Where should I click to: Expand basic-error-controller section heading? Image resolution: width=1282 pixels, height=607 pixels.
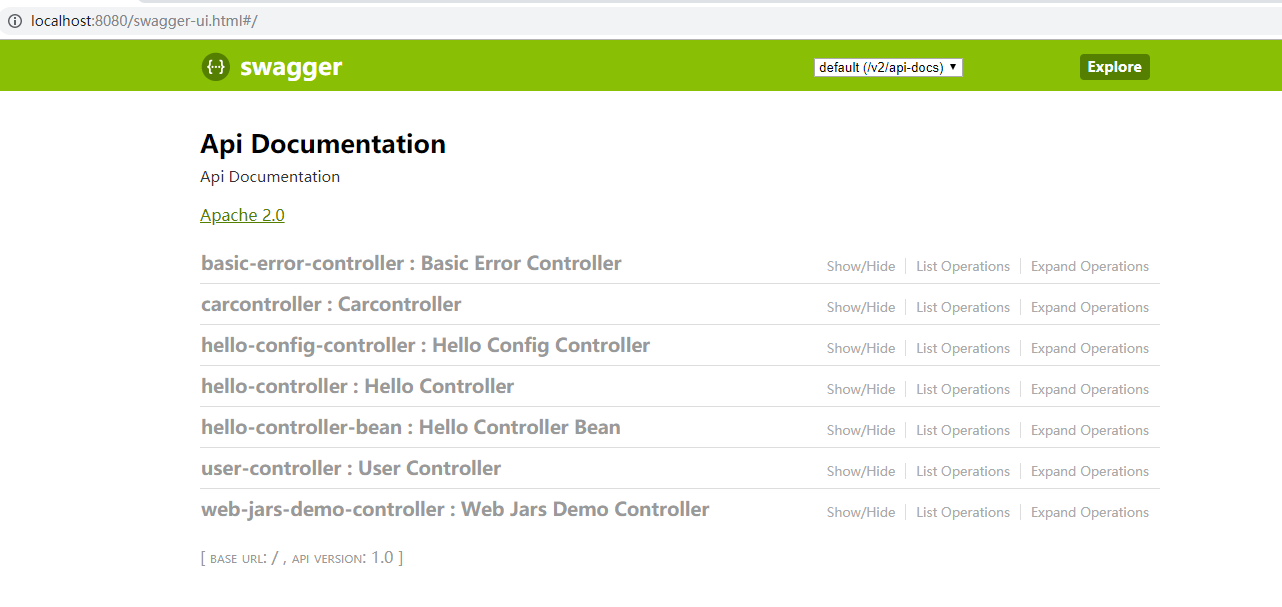pos(411,264)
